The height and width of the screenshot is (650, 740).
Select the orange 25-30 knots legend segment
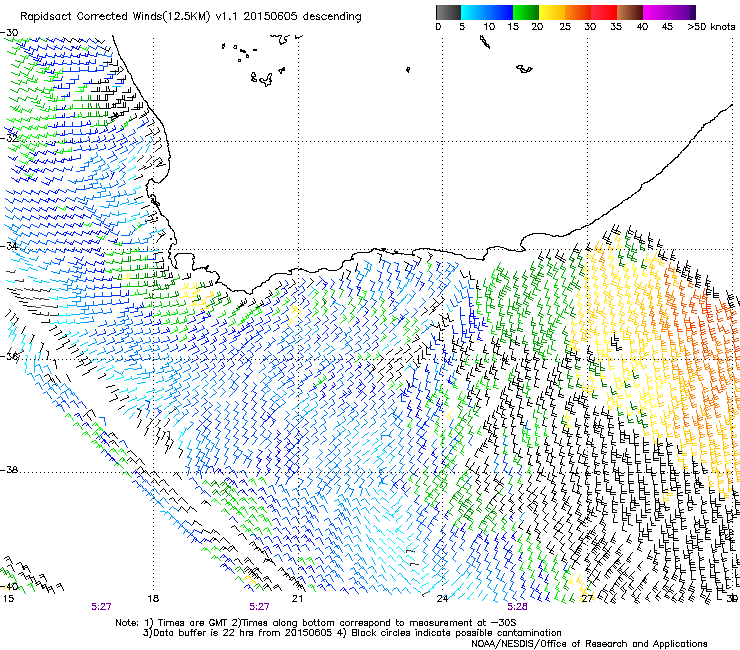pos(578,12)
